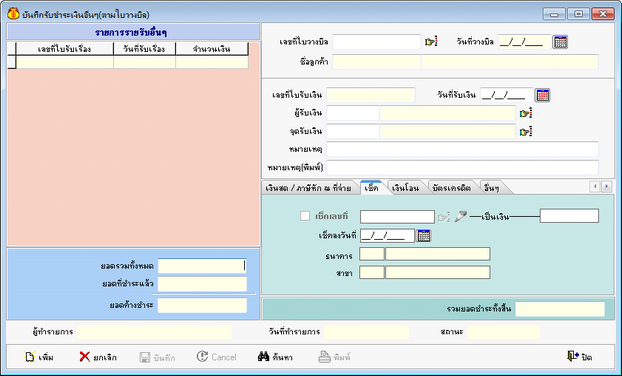This screenshot has width=622, height=376.
Task: Click into the หมายเหตุ(พิมพ์) text field
Action: [462, 167]
